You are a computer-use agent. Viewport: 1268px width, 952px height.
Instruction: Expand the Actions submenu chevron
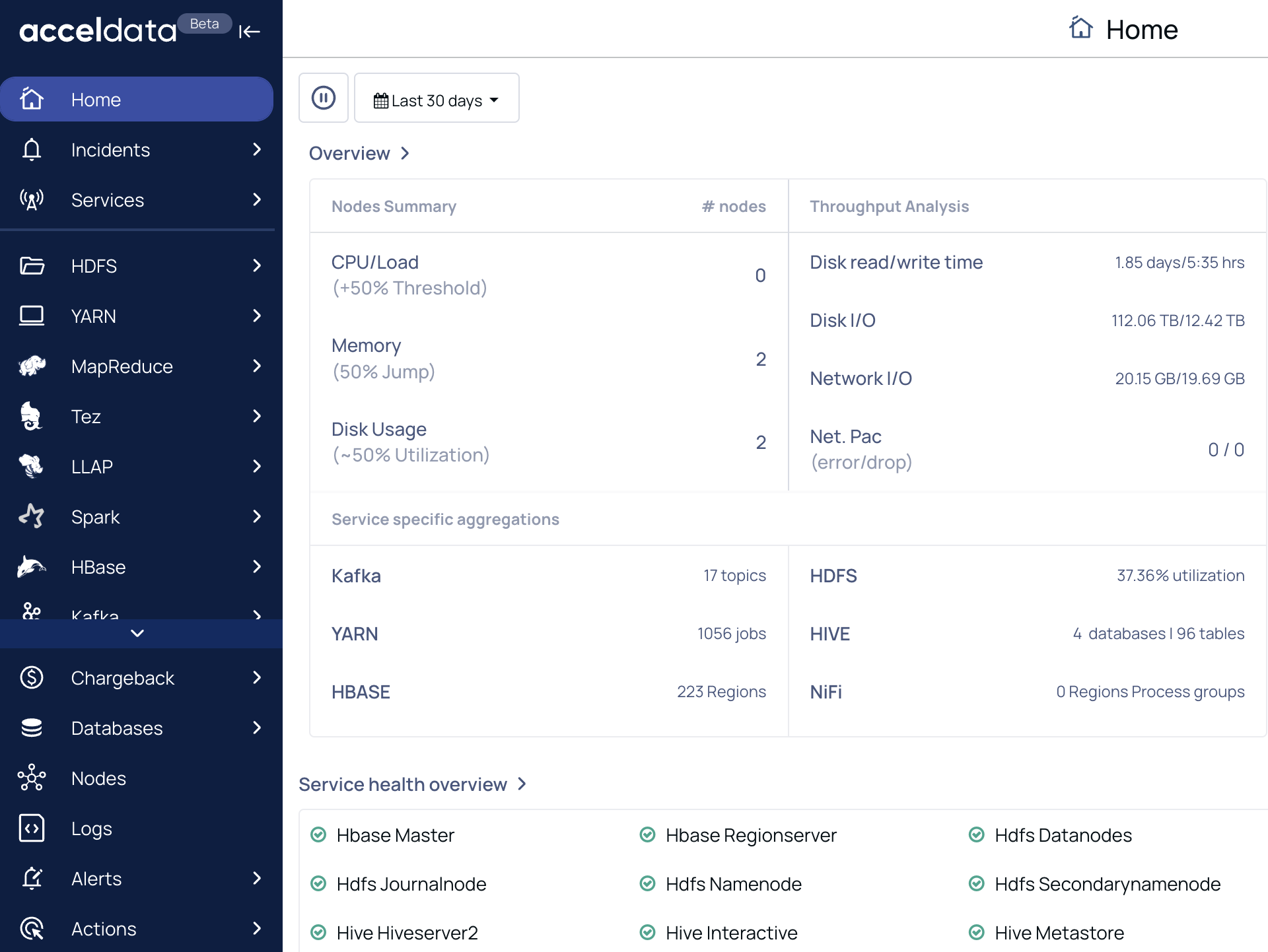(257, 928)
